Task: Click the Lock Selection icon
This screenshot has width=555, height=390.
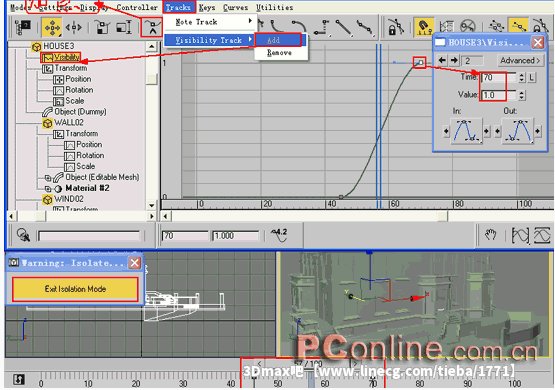Action: click(396, 27)
